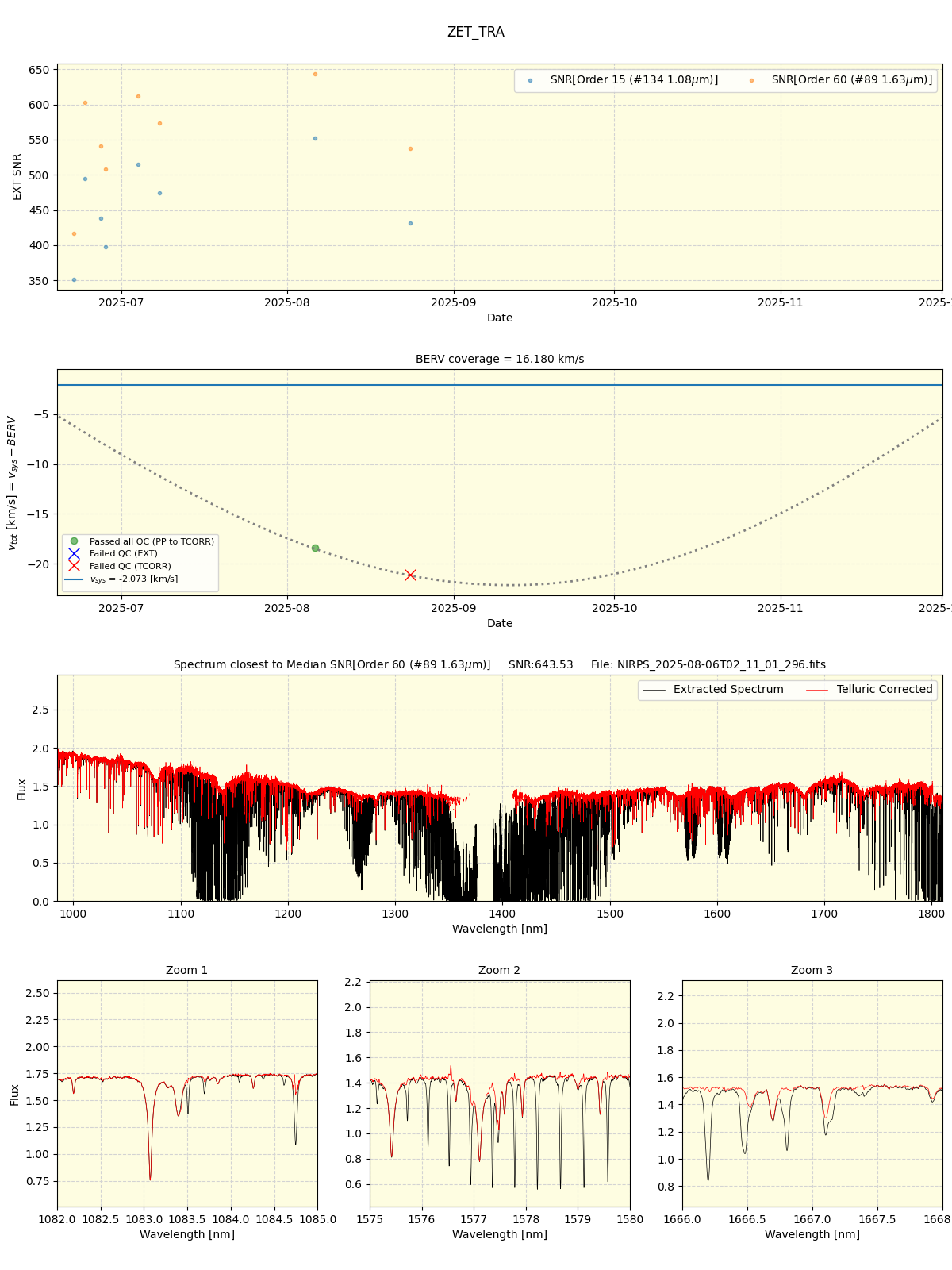The width and height of the screenshot is (952, 1270).
Task: Click the Flux axis label of main spectrum
Action: click(x=21, y=789)
